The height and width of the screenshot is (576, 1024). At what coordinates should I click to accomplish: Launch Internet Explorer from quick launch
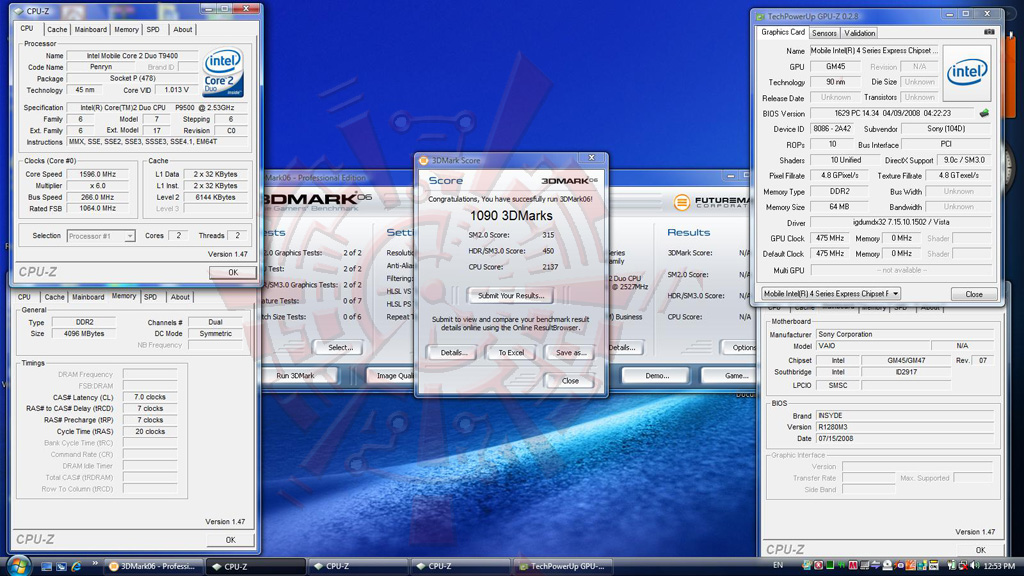point(76,566)
